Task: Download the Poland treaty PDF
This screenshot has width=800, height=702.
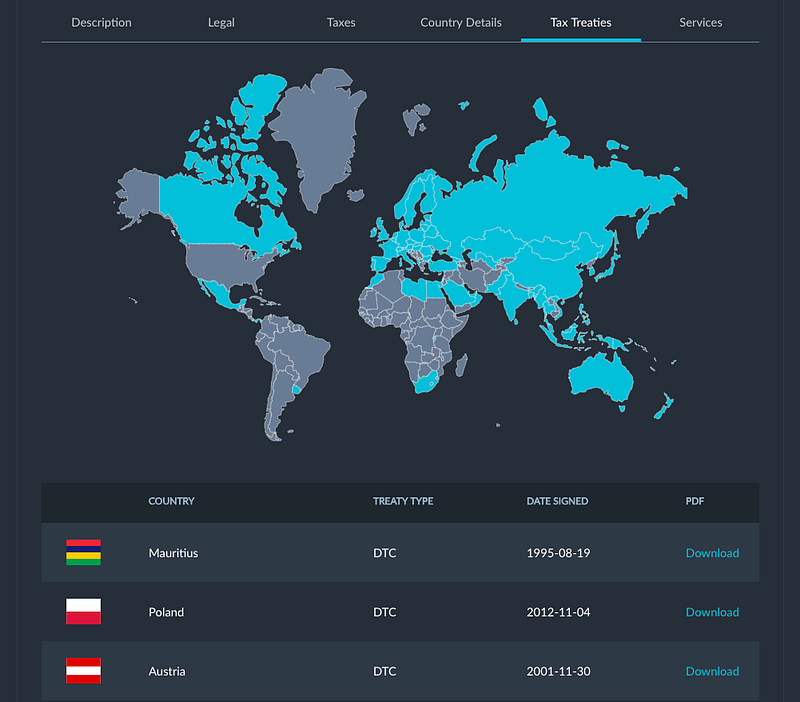Action: [x=712, y=612]
